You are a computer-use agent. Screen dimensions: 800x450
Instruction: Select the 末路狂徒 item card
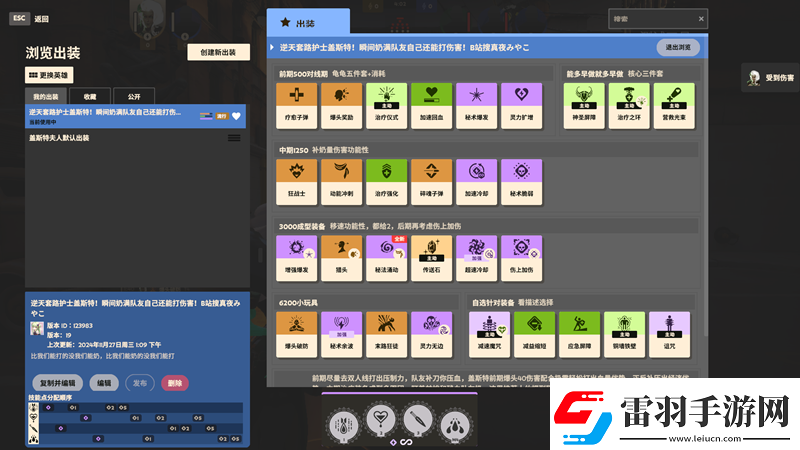tap(386, 335)
